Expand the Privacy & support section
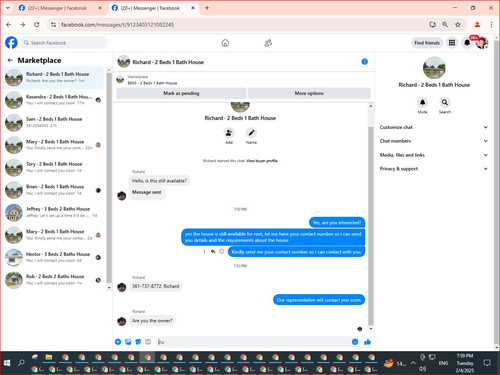Viewport: 500px width, 375px height. click(434, 169)
